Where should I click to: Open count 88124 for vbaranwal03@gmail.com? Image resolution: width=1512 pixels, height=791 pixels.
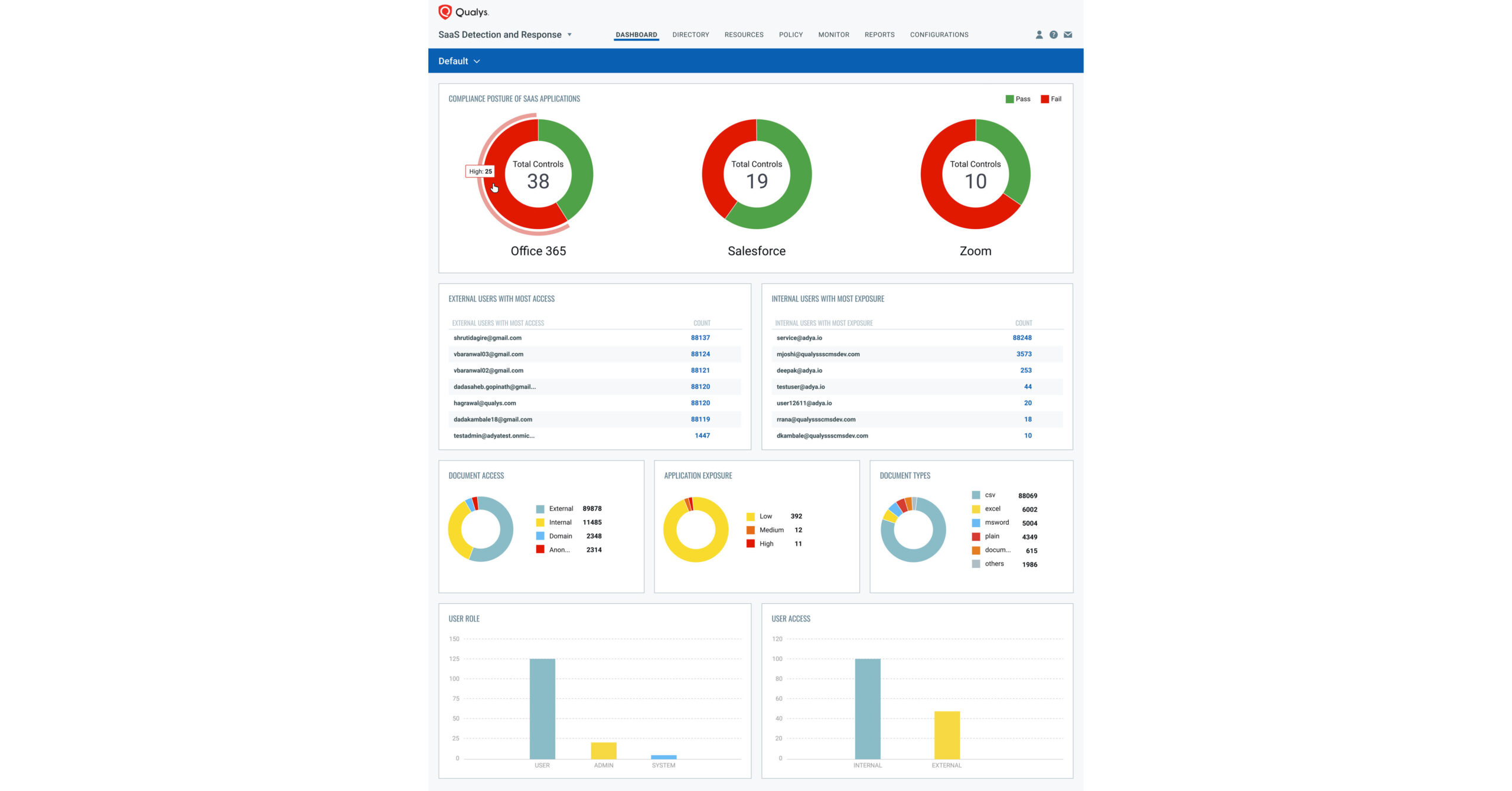coord(700,354)
